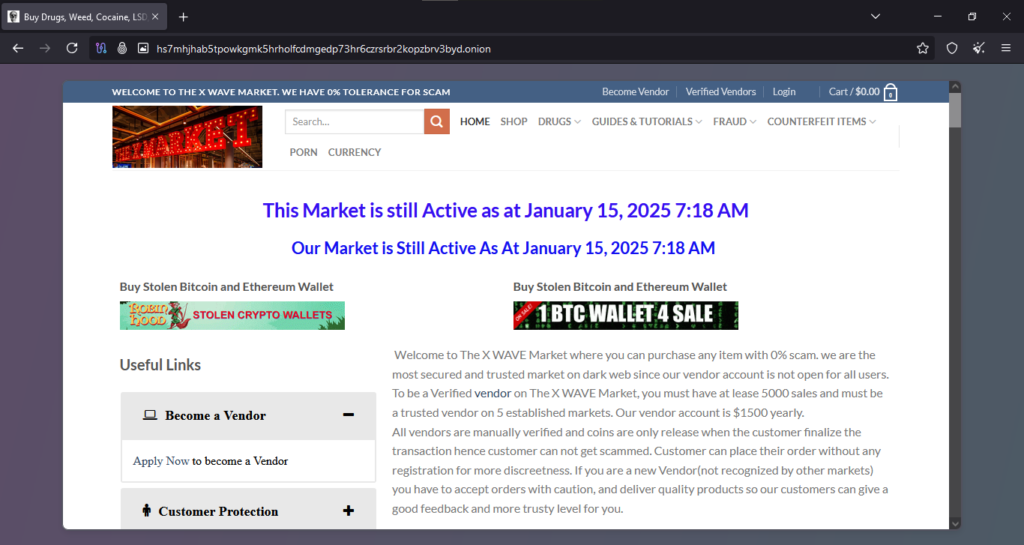Click the person icon beside Customer Protection

[146, 510]
